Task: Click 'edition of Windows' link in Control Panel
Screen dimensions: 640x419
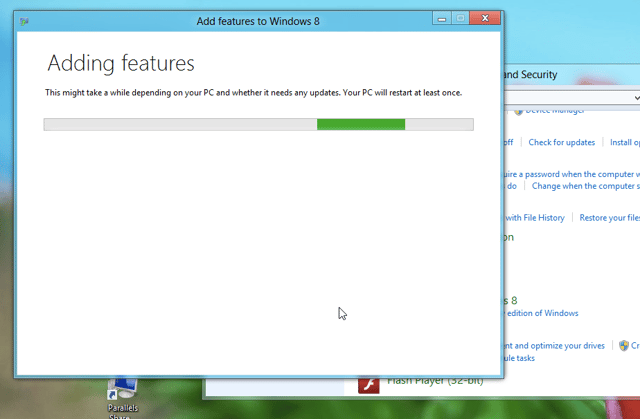Action: [x=542, y=313]
